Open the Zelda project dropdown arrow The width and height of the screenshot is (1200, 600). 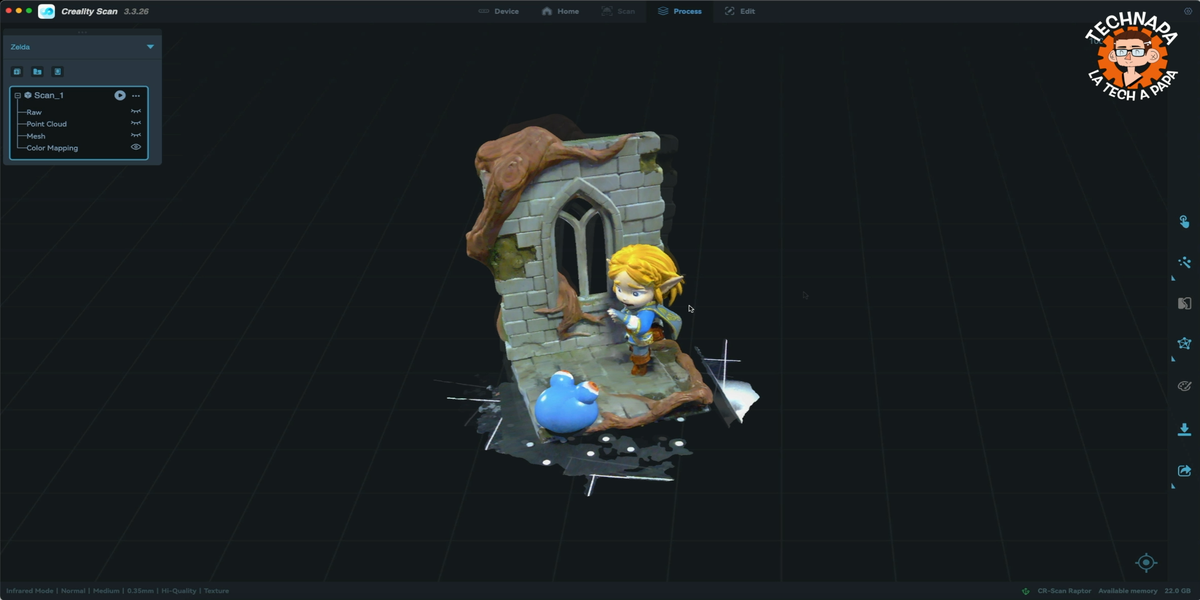click(150, 47)
